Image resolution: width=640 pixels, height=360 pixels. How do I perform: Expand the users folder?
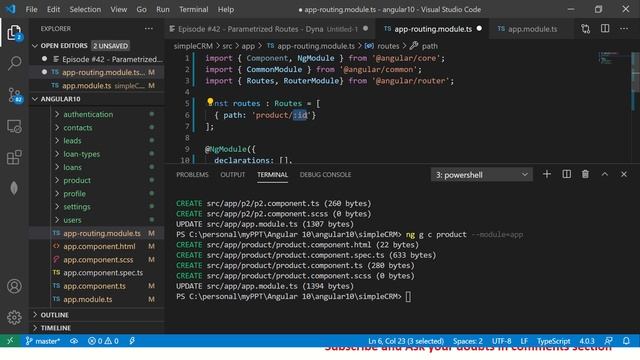coord(72,220)
